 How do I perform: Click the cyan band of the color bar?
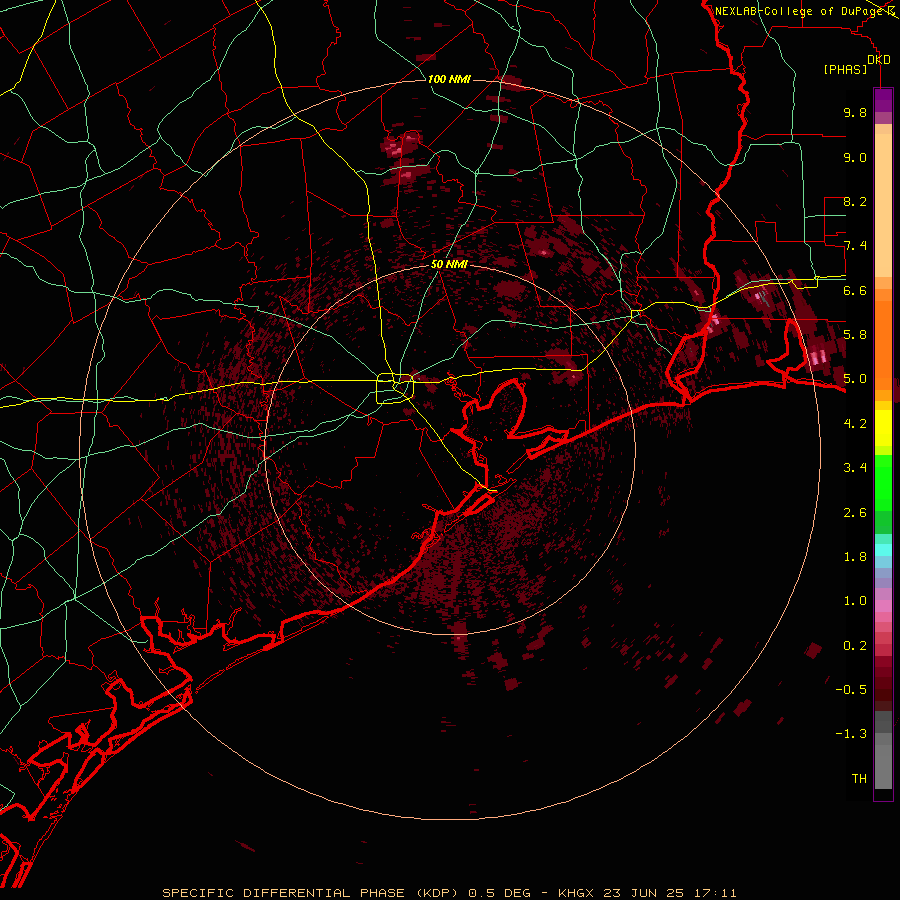coord(883,550)
